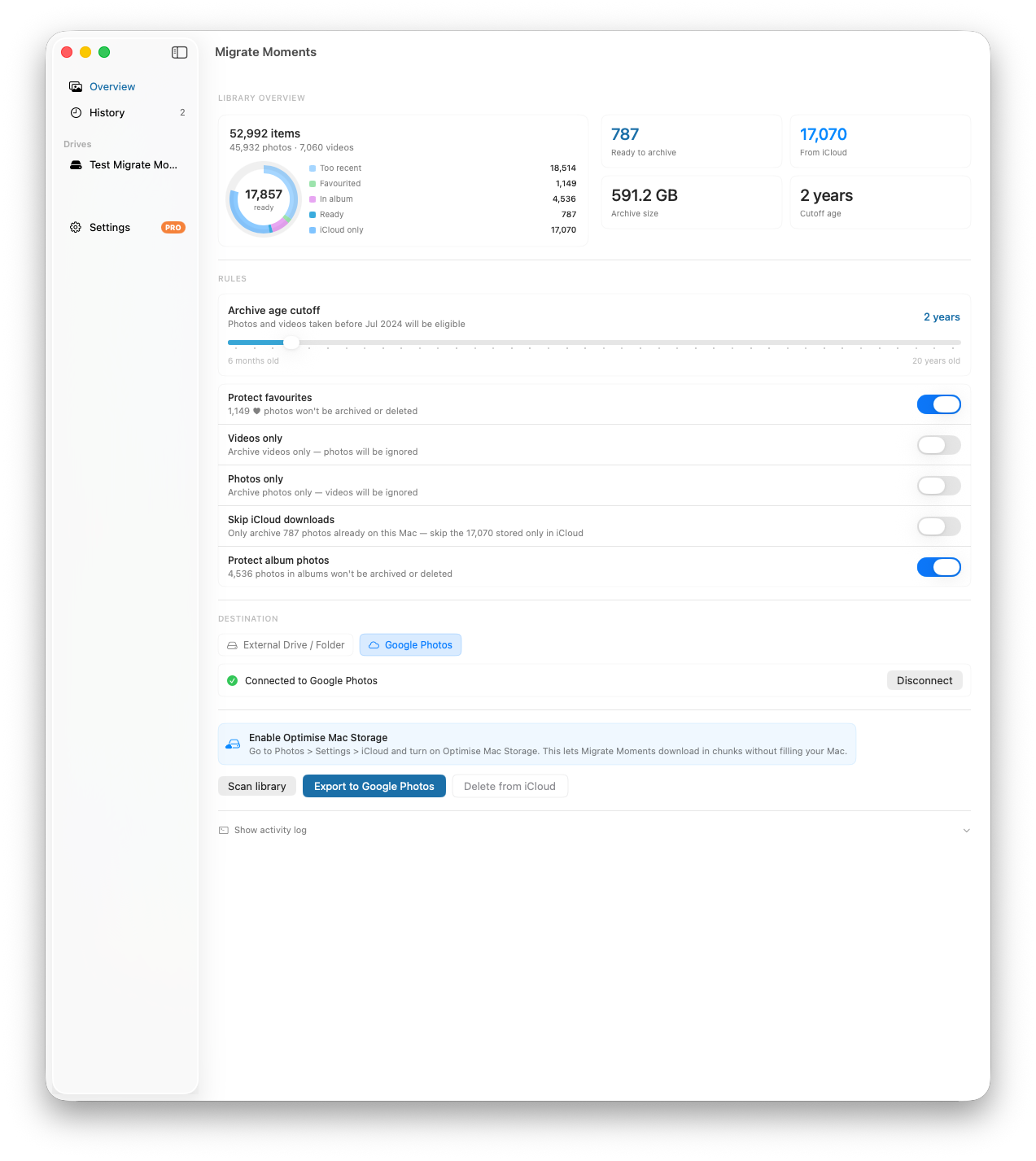Click the Optimise Mac Storage cloud-drive icon

point(233,744)
